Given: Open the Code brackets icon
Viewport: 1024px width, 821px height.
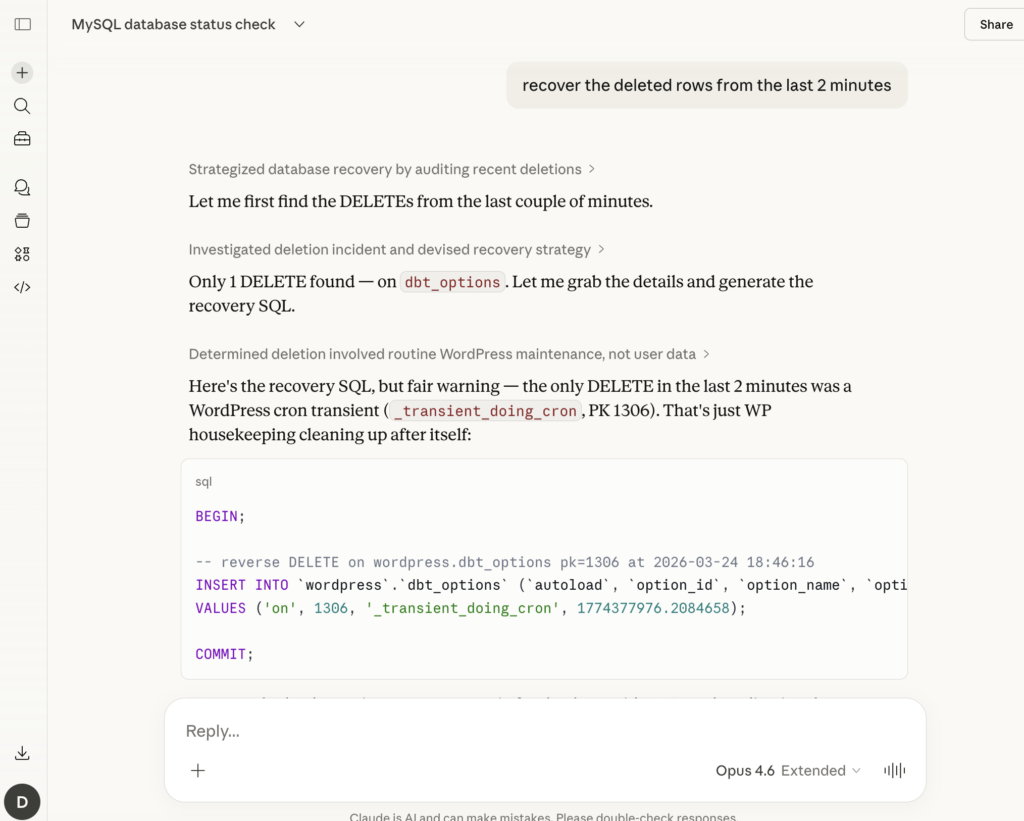Looking at the screenshot, I should click(x=22, y=287).
